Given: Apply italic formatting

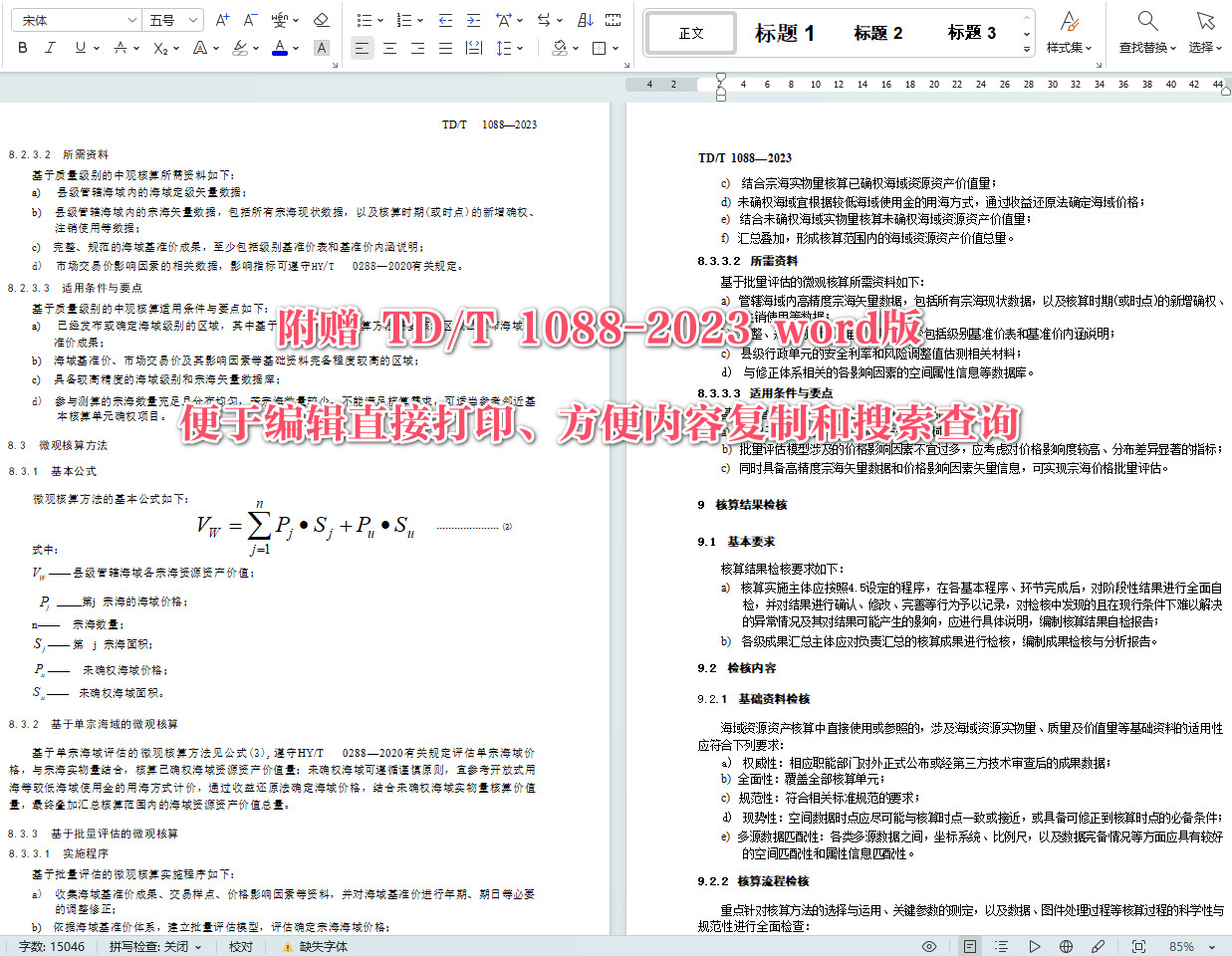Looking at the screenshot, I should pos(47,47).
